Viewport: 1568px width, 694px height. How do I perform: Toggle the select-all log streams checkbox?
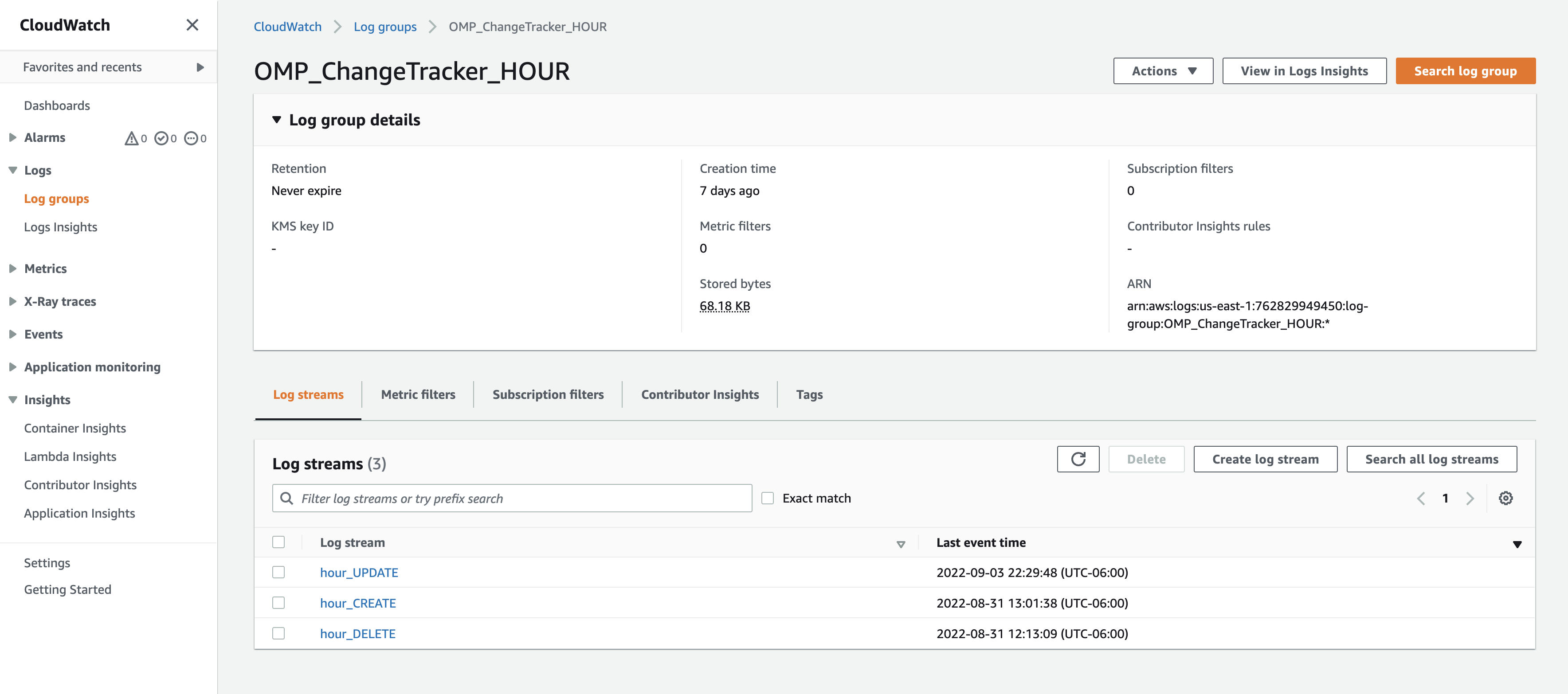click(x=278, y=542)
